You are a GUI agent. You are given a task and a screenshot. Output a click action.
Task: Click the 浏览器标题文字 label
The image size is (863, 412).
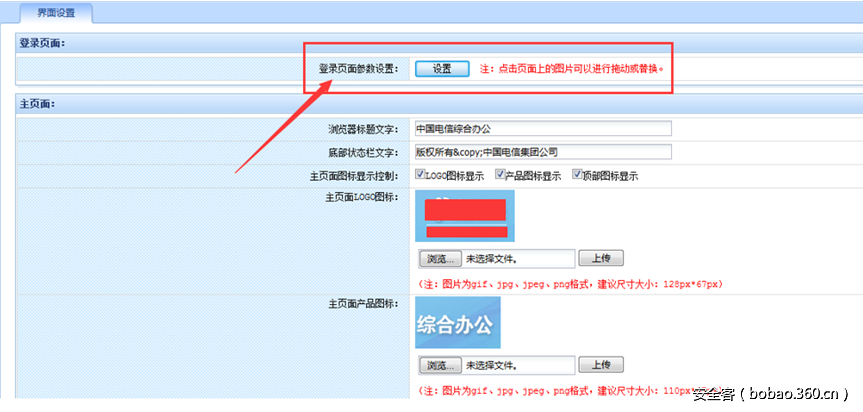(364, 129)
